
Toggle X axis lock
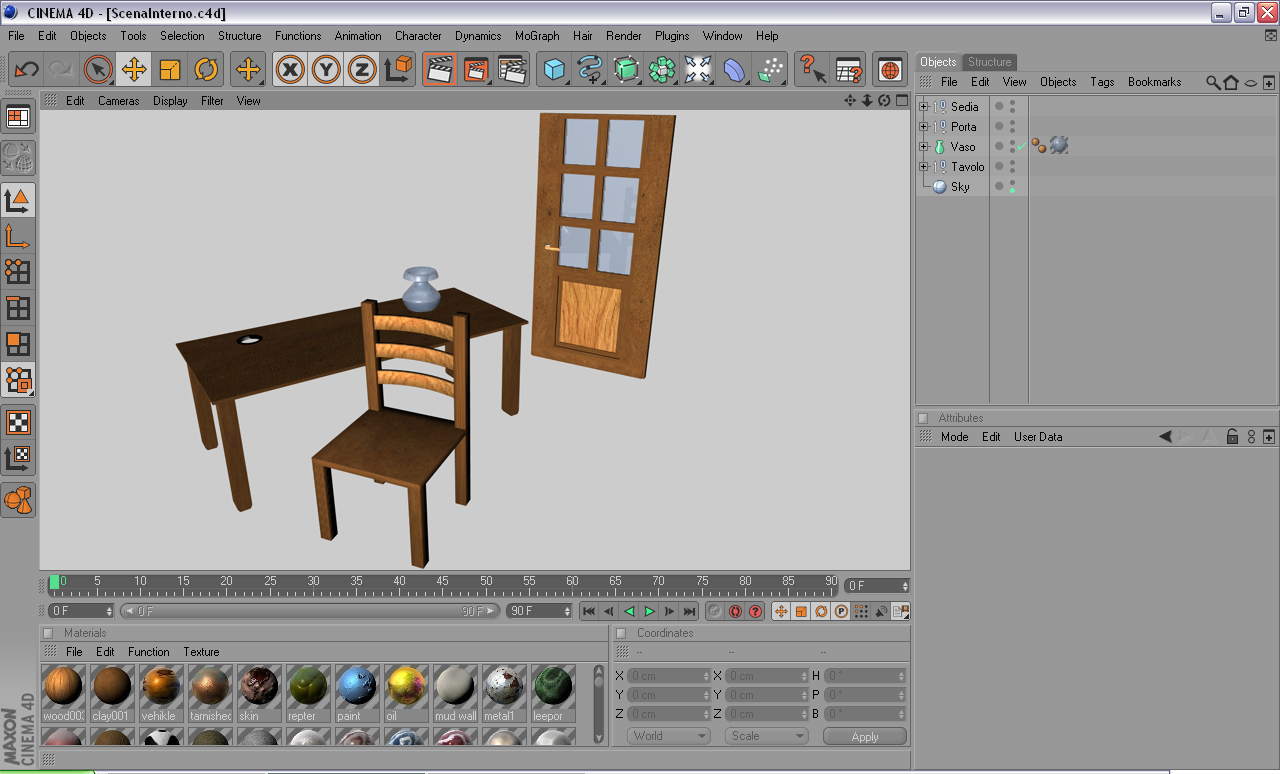pos(290,70)
